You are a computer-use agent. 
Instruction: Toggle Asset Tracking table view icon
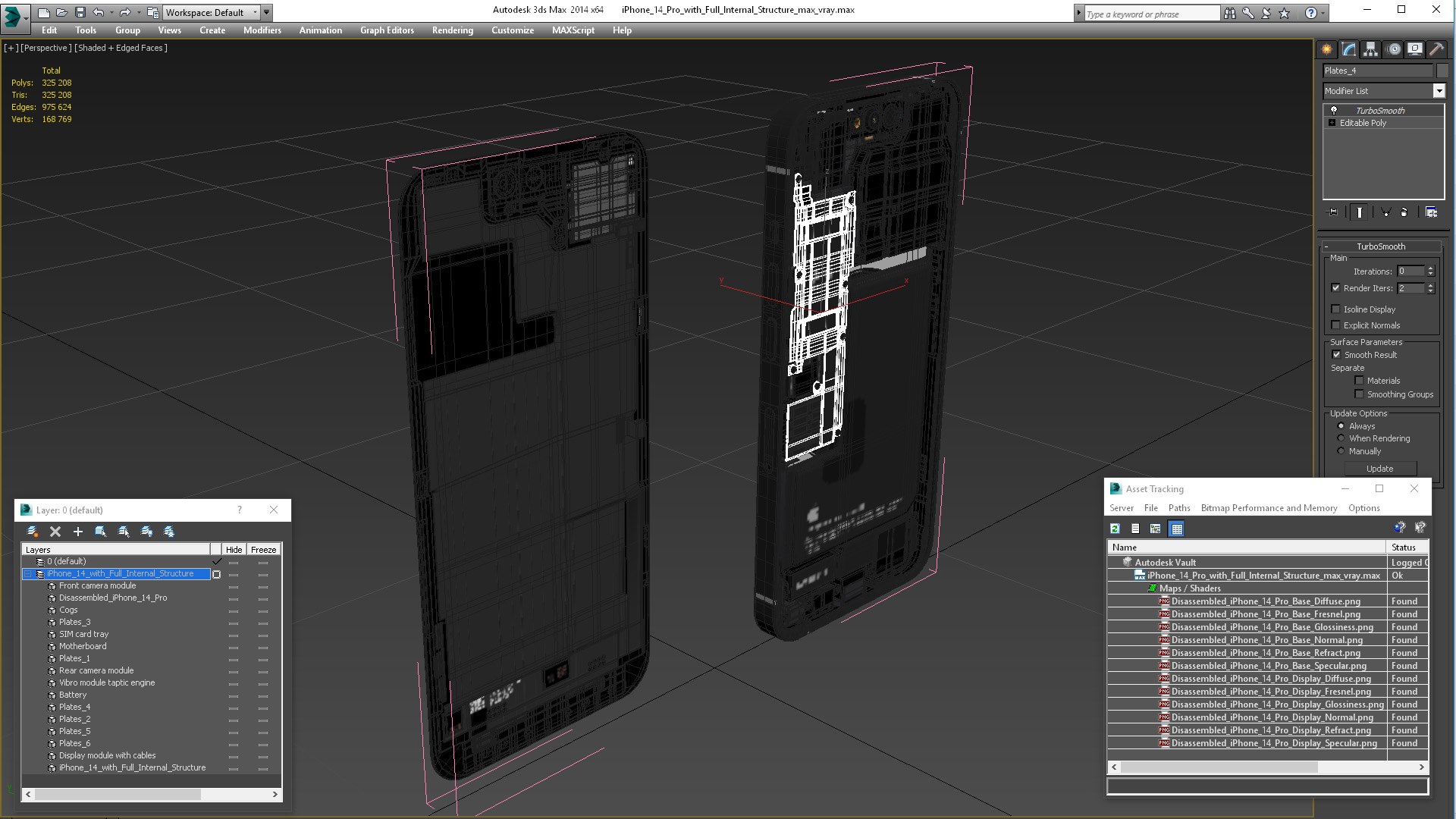1176,529
